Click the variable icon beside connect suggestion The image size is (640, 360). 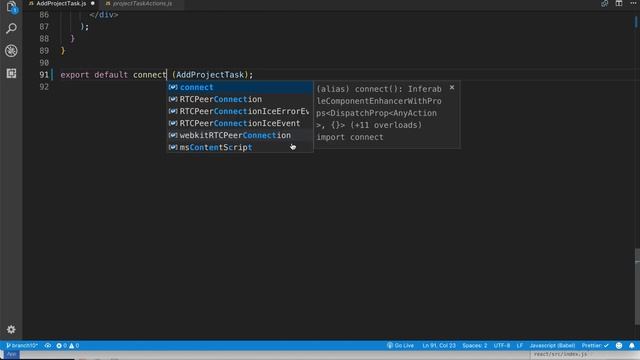click(x=173, y=87)
